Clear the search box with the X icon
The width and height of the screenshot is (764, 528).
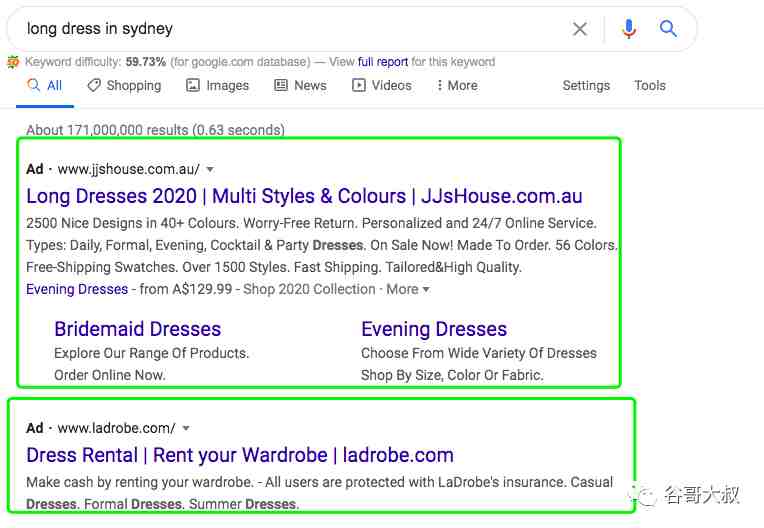pyautogui.click(x=579, y=29)
